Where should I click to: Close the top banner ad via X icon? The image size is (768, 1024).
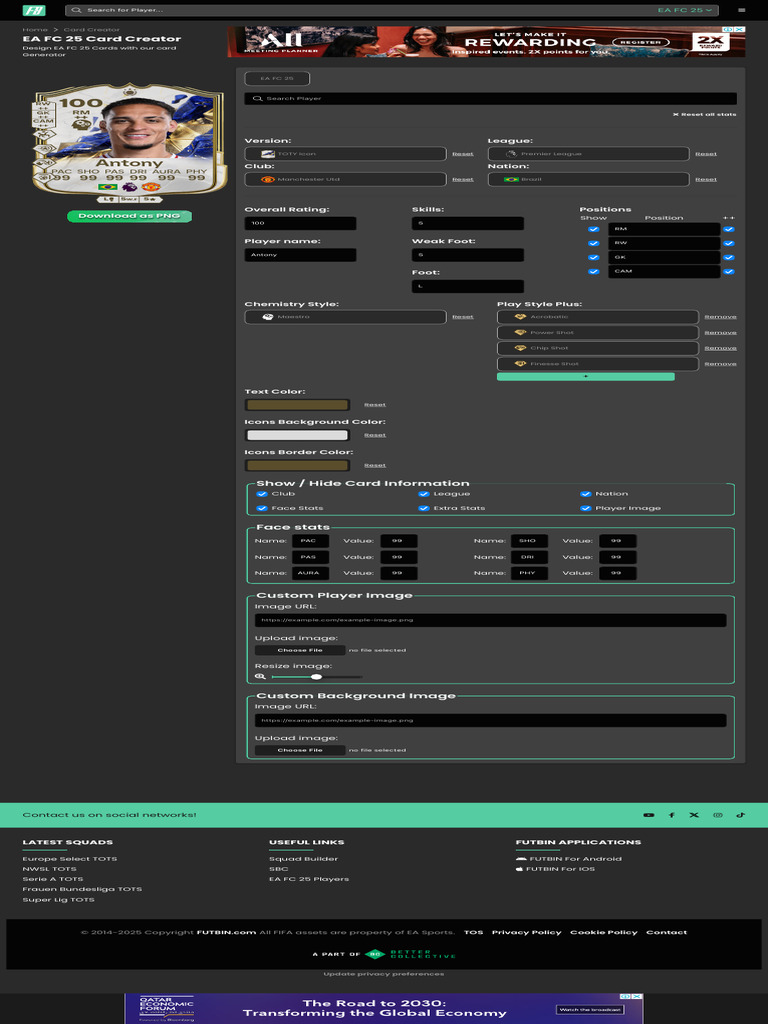(741, 29)
